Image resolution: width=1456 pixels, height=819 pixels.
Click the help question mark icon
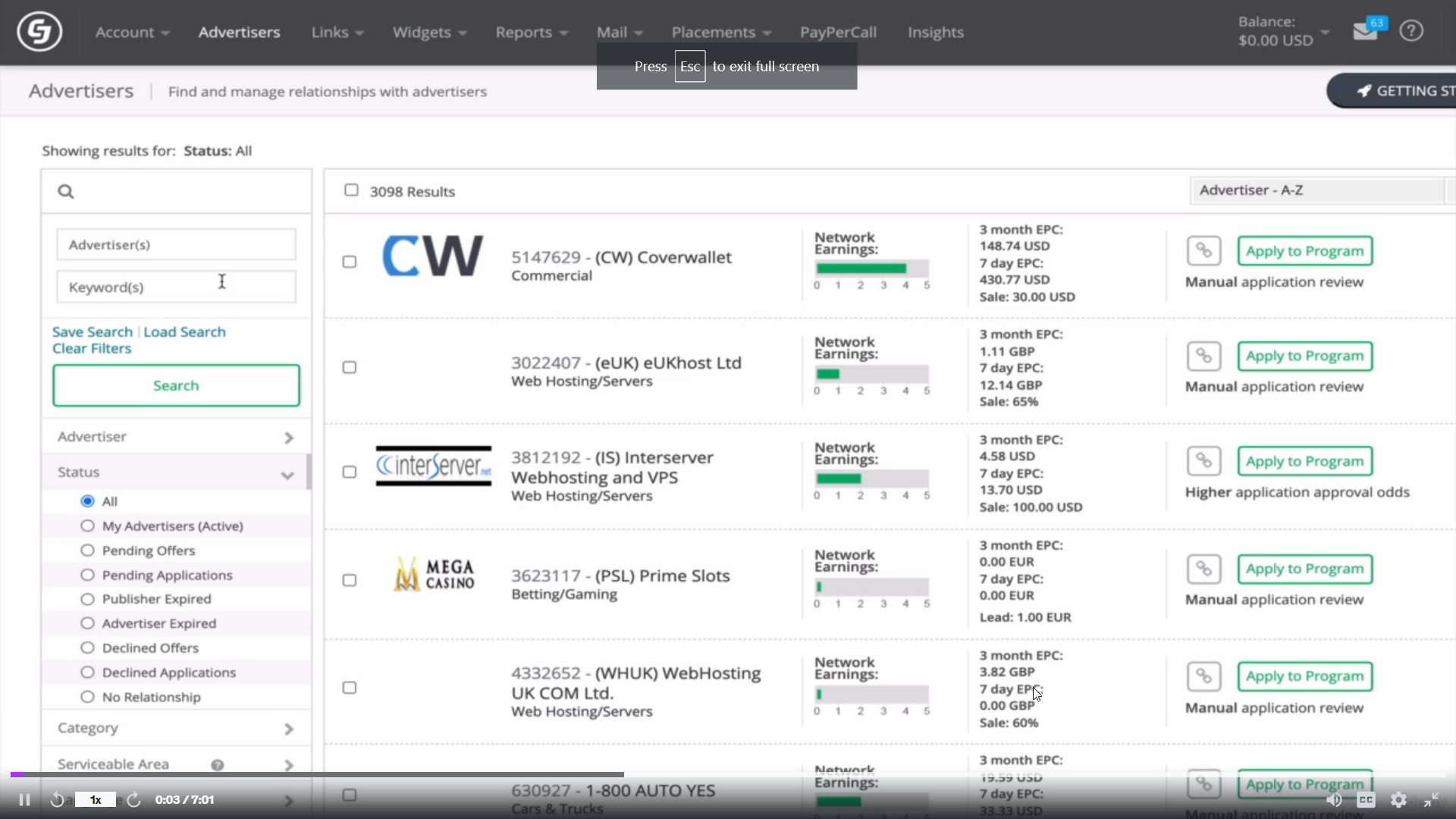[x=1411, y=31]
